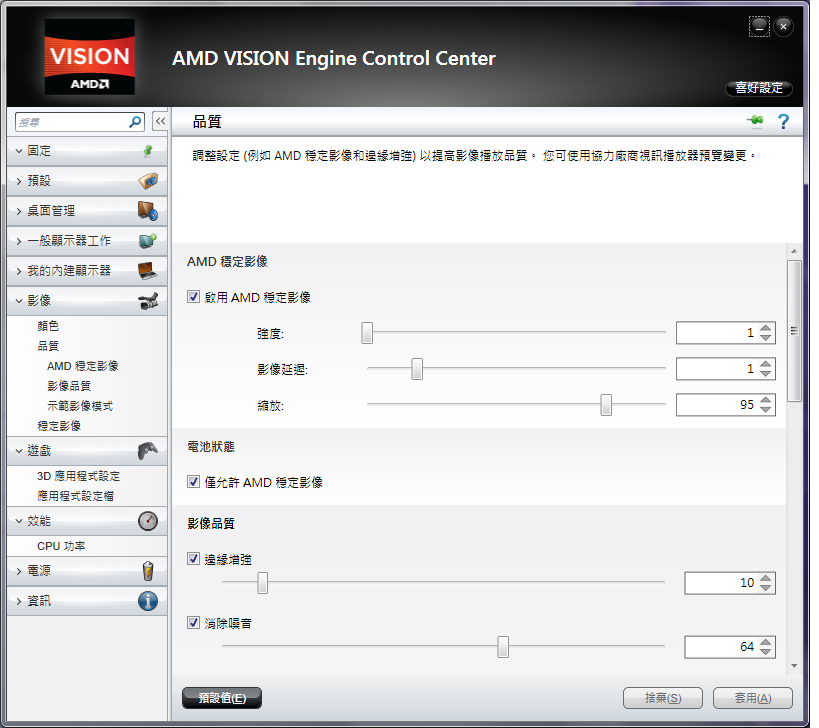Click the gauge icon beside 效能
Screen dimensions: 819x728
click(x=150, y=520)
